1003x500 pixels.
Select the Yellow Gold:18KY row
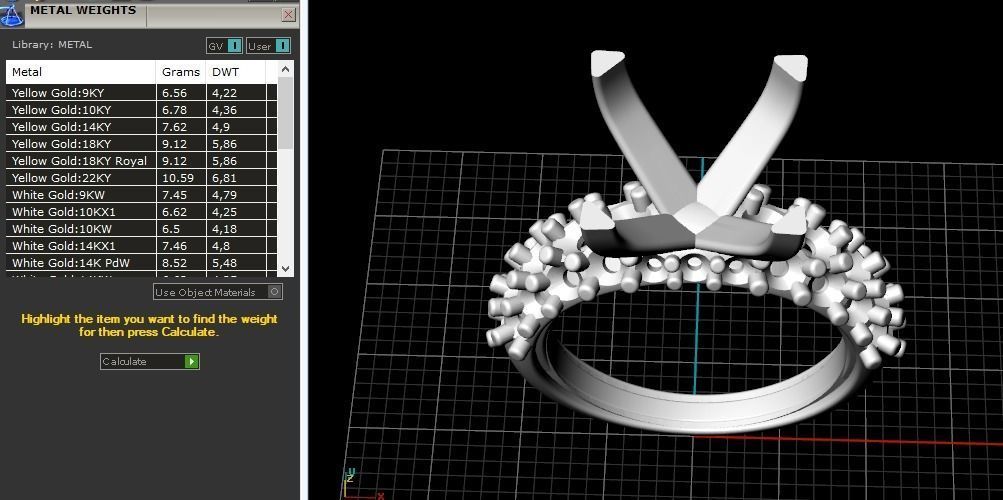pos(142,144)
